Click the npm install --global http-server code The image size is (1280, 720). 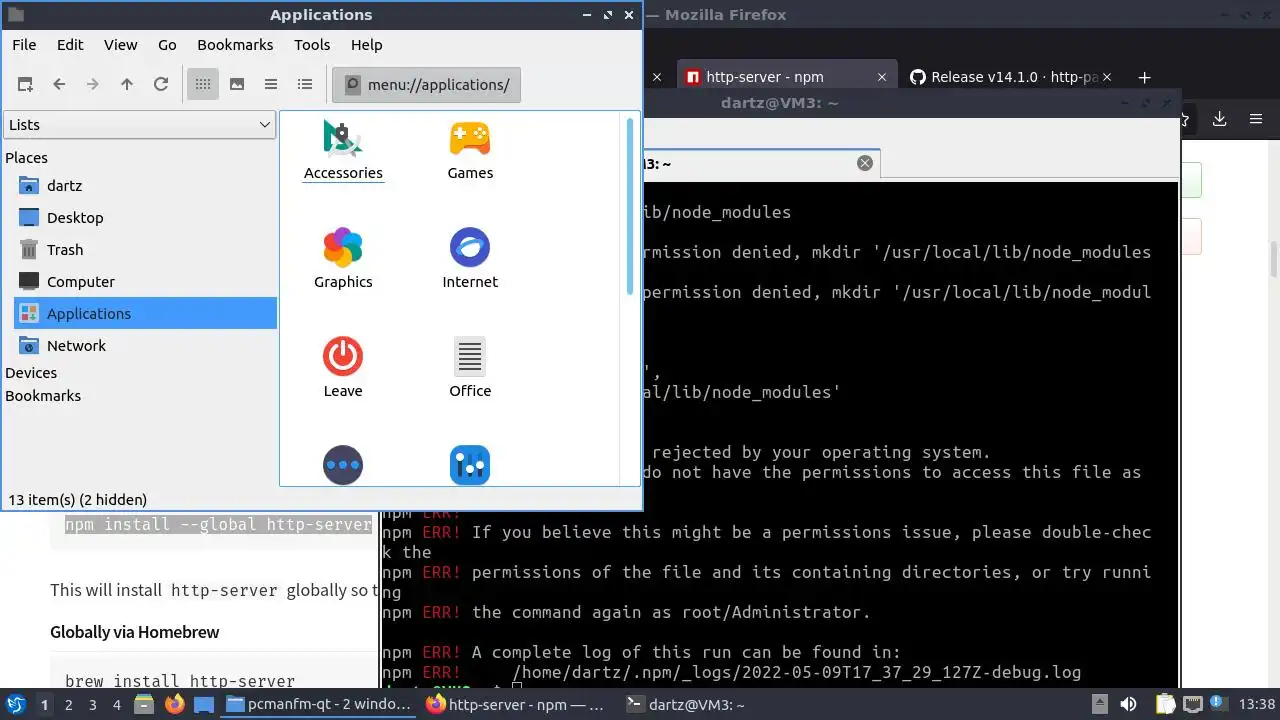(x=218, y=524)
